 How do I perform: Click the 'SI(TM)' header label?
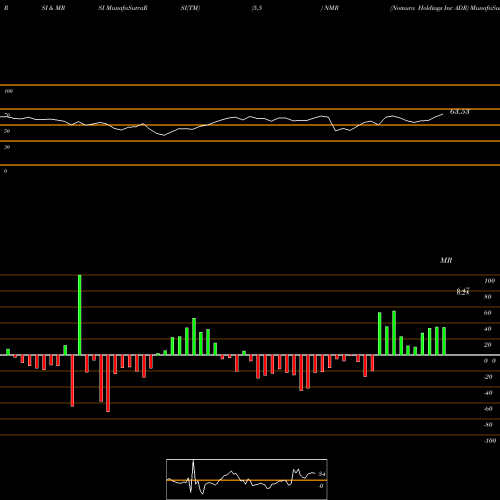coord(190,8)
